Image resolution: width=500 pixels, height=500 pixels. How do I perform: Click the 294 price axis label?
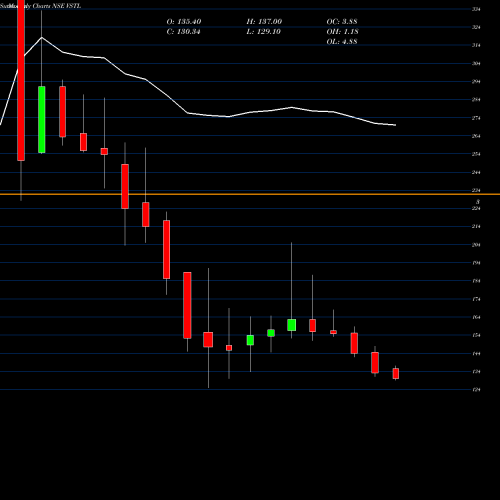pos(476,82)
